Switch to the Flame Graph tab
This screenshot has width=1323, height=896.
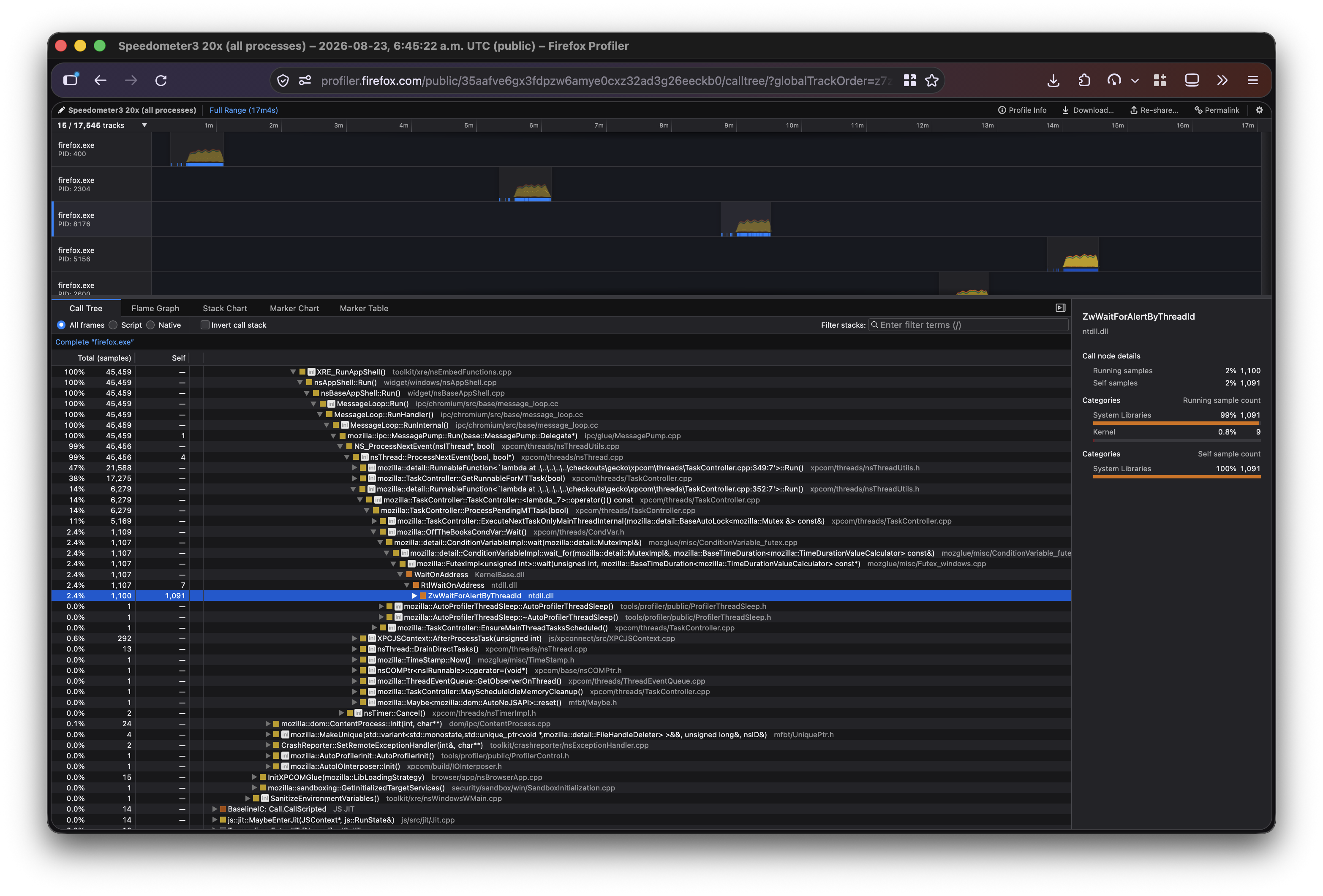tap(155, 308)
